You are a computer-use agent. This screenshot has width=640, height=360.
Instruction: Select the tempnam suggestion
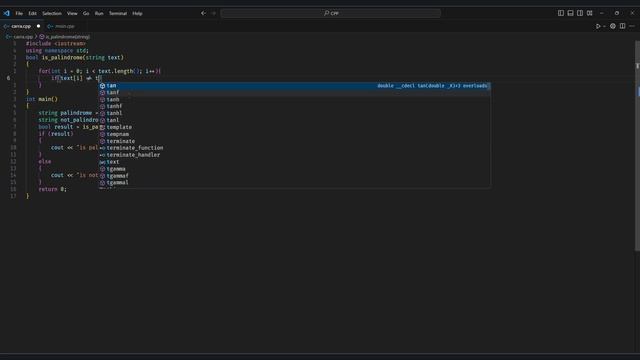[295, 134]
